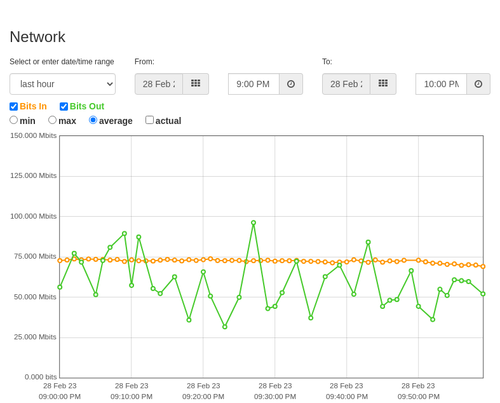Click the '0.000 bits' axis label
The image size is (500, 403).
(x=41, y=377)
